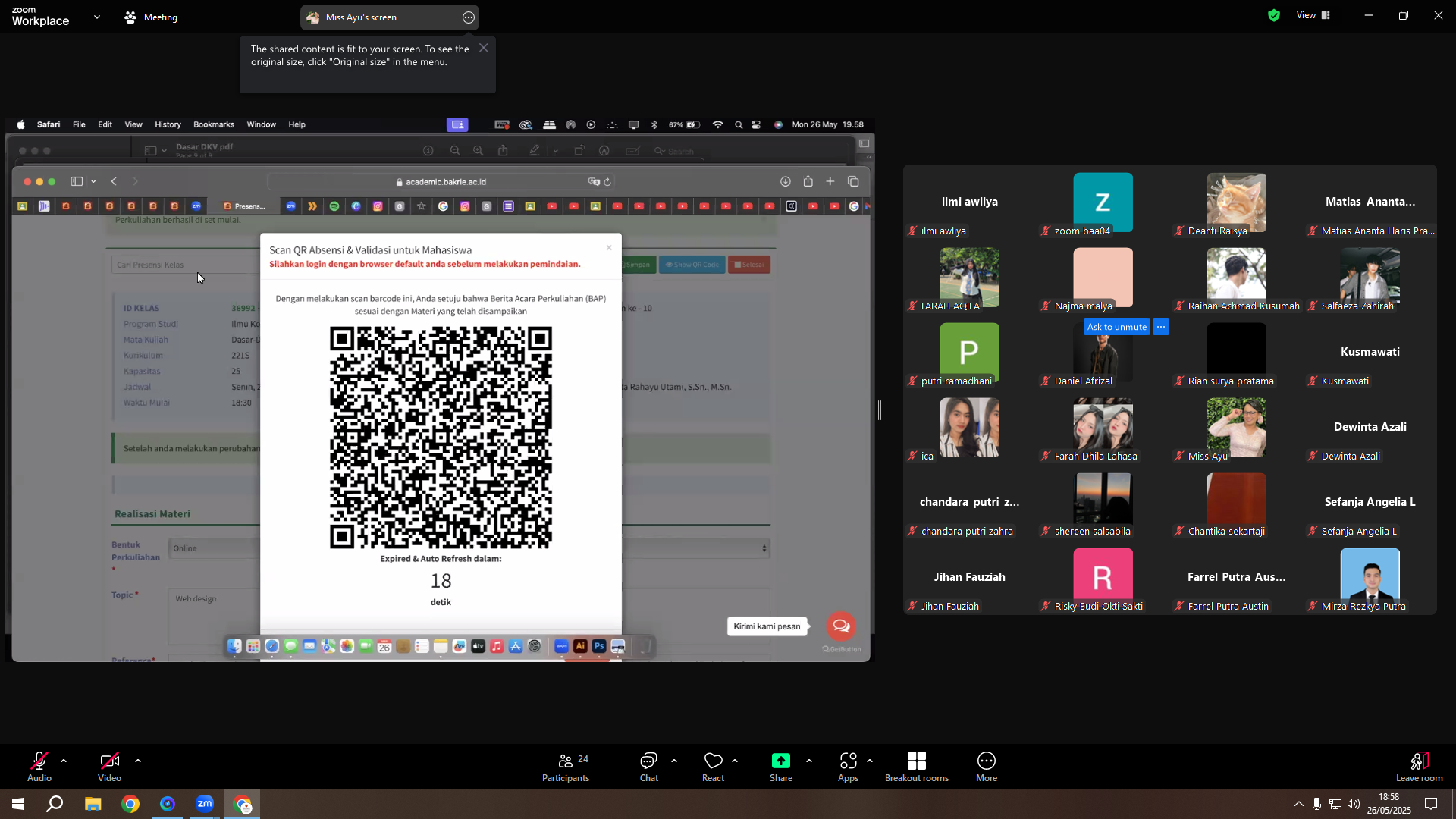
Task: Click the red Selesai button
Action: (x=749, y=265)
